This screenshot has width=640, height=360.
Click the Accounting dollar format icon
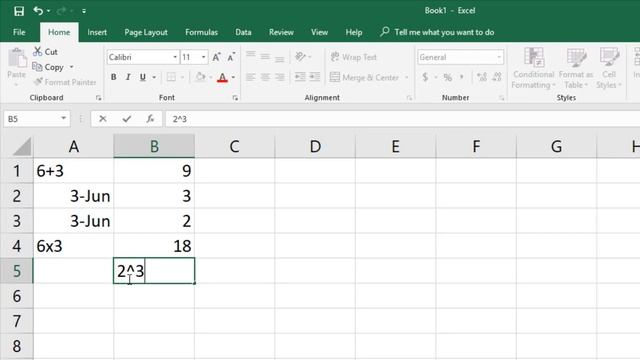(x=425, y=77)
